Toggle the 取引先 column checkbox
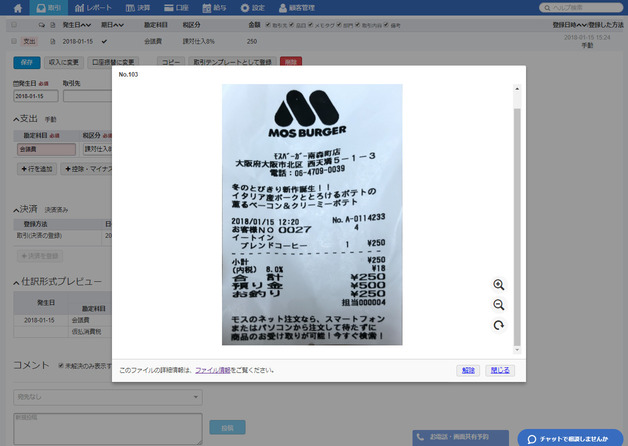628x446 pixels. coord(268,25)
